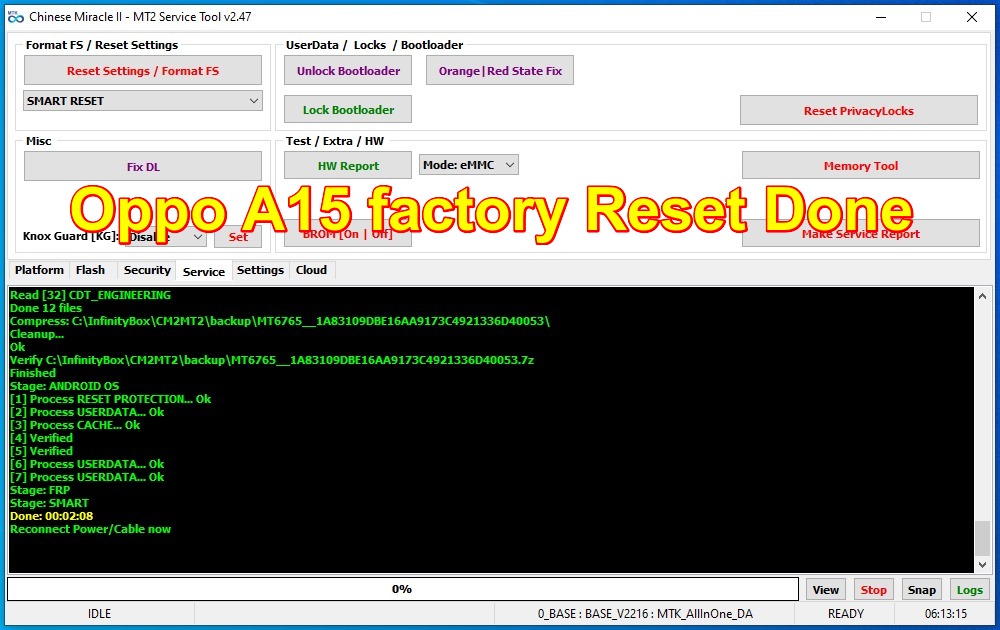Click the Stop button
Viewport: 1000px width, 630px height.
873,590
